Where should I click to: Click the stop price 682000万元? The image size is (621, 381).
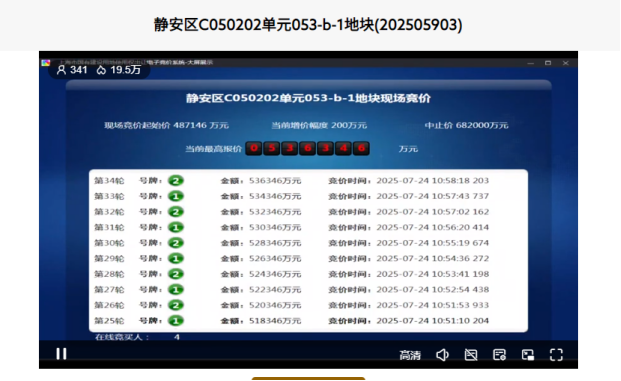coord(482,125)
